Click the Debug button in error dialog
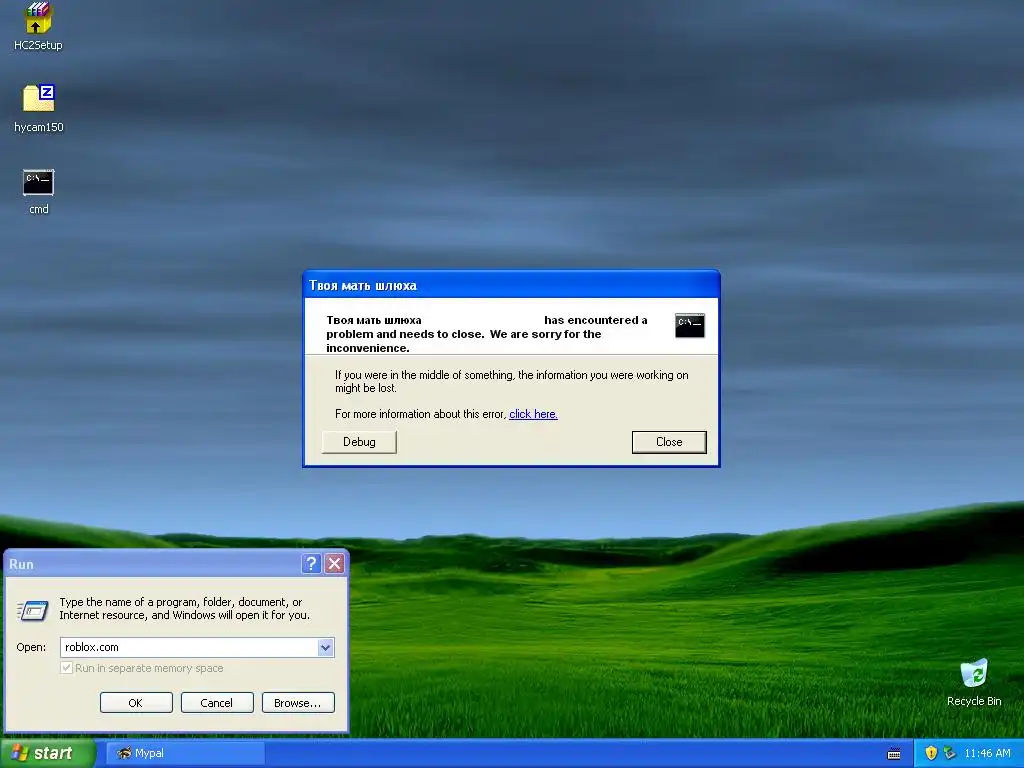Screen dimensions: 1024x768 [359, 442]
